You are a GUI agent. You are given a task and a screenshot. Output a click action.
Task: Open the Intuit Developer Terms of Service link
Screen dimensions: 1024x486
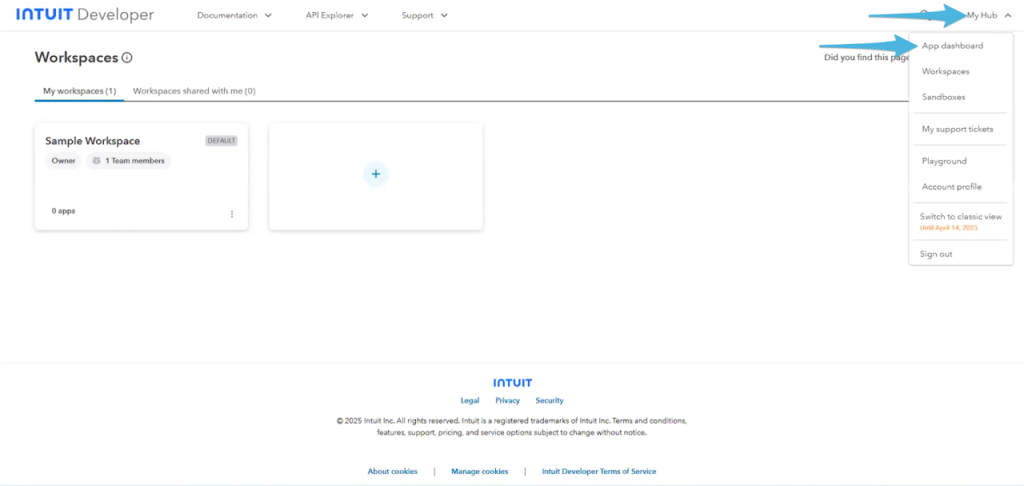point(598,471)
